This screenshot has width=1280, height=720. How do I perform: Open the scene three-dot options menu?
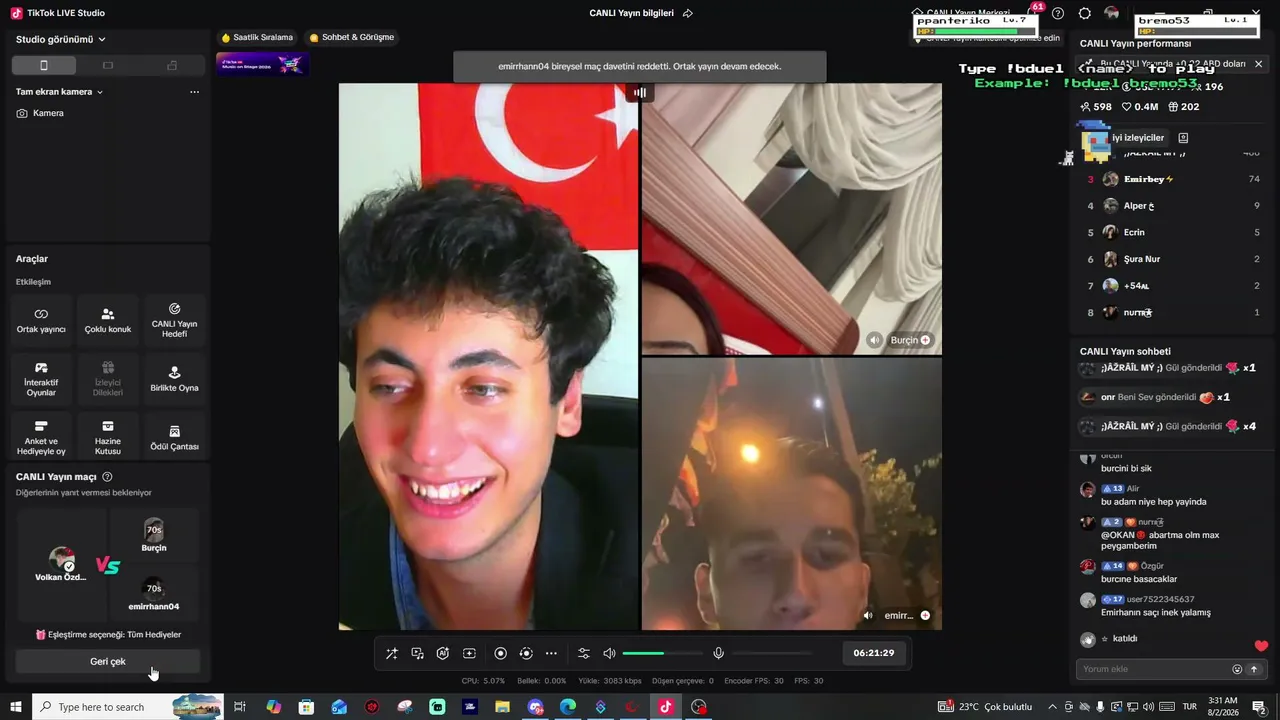coord(194,92)
